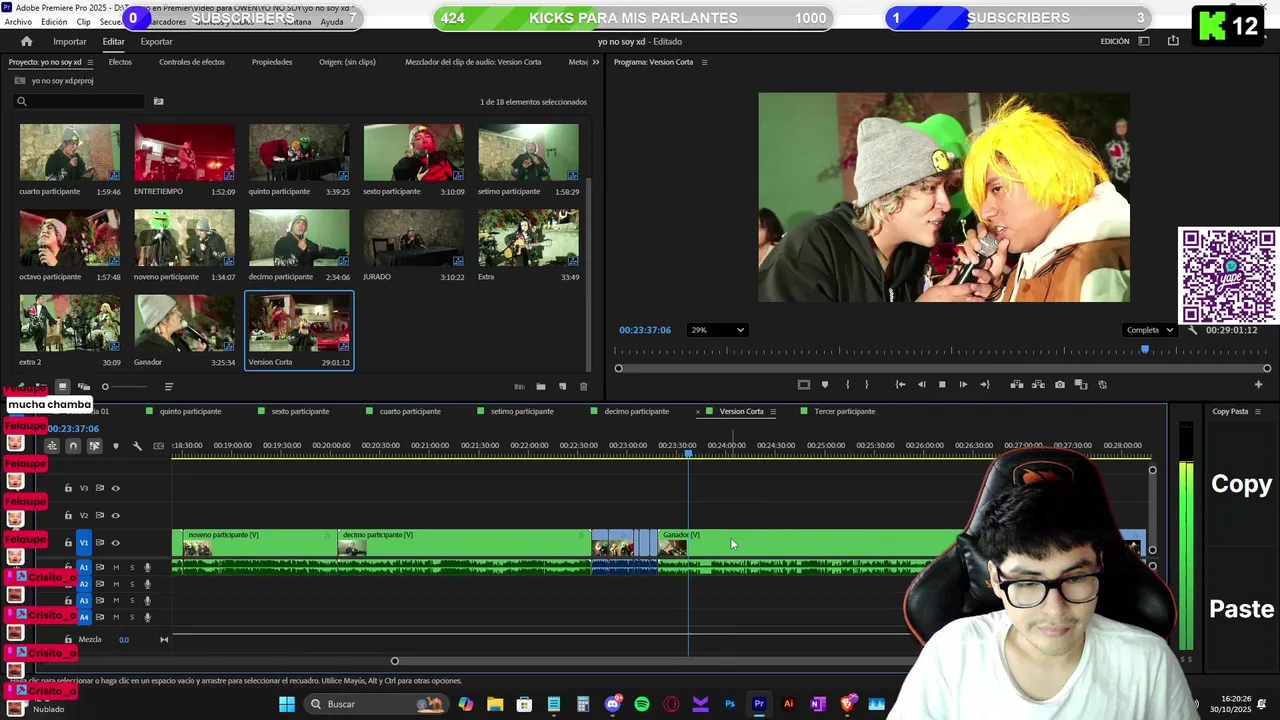This screenshot has height=720, width=1280.
Task: Create new bin folder icon
Action: pos(541,387)
